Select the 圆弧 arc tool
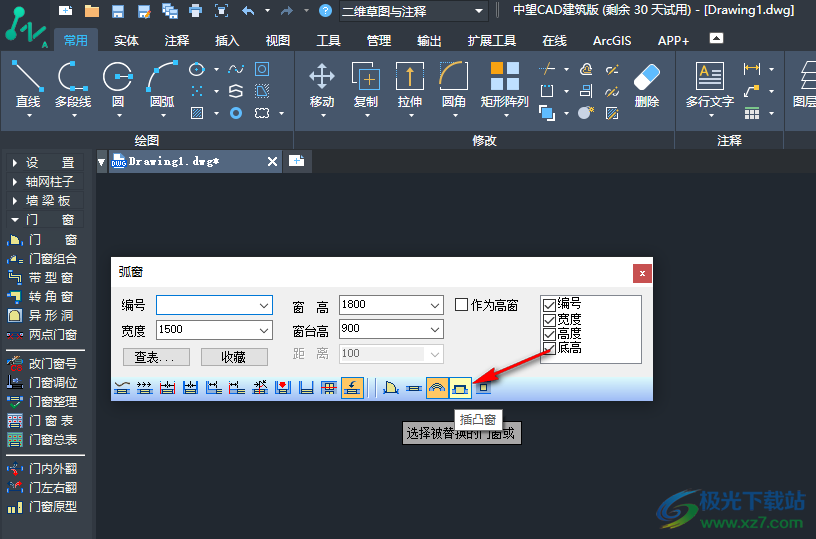Screen dimensions: 816x539 pos(162,86)
